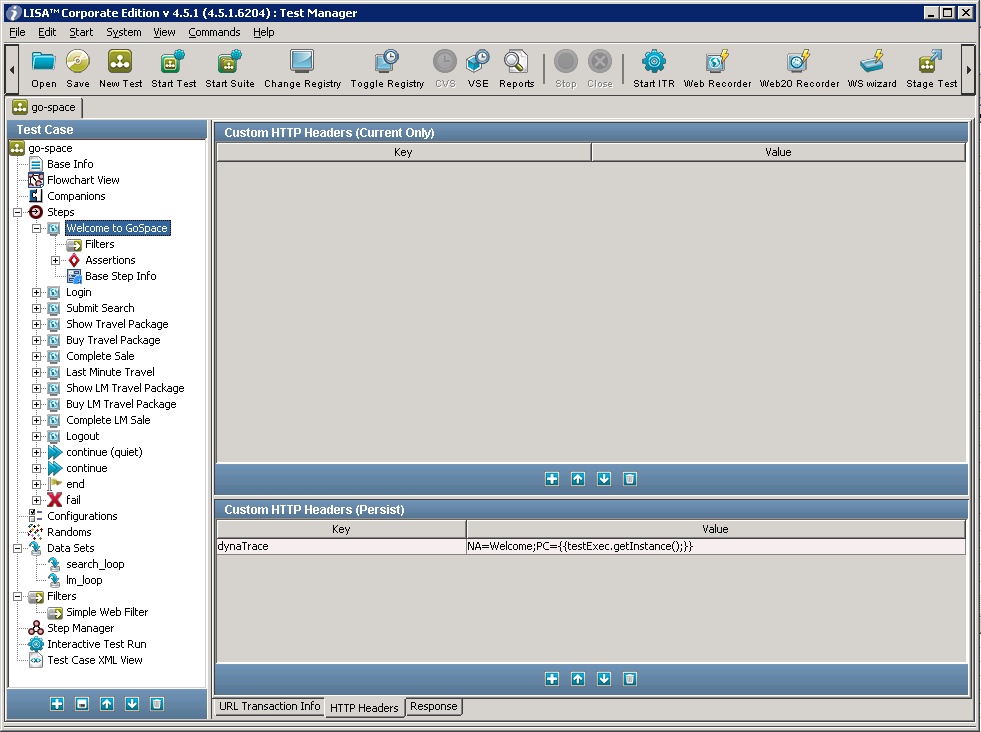Click minus button under Test Case tree
This screenshot has width=981, height=732.
[82, 704]
